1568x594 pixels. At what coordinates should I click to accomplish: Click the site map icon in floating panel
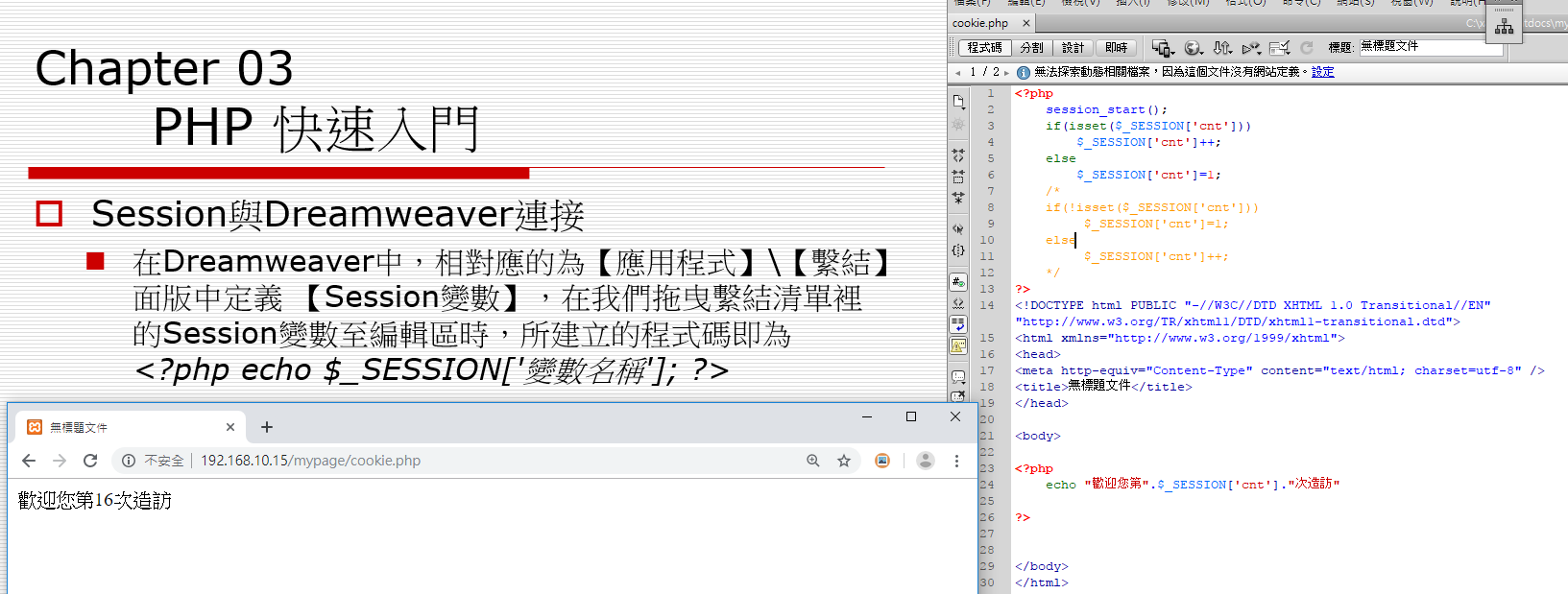pyautogui.click(x=1504, y=27)
